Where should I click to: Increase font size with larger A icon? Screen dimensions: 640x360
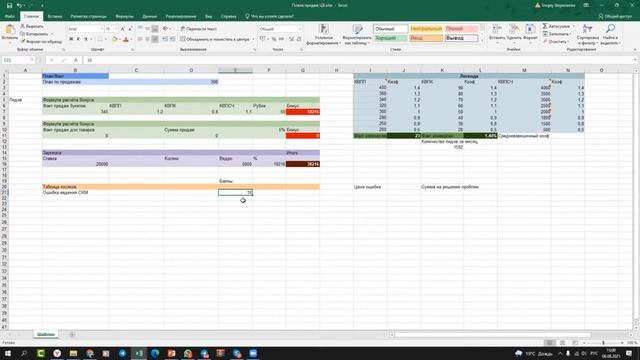click(122, 29)
